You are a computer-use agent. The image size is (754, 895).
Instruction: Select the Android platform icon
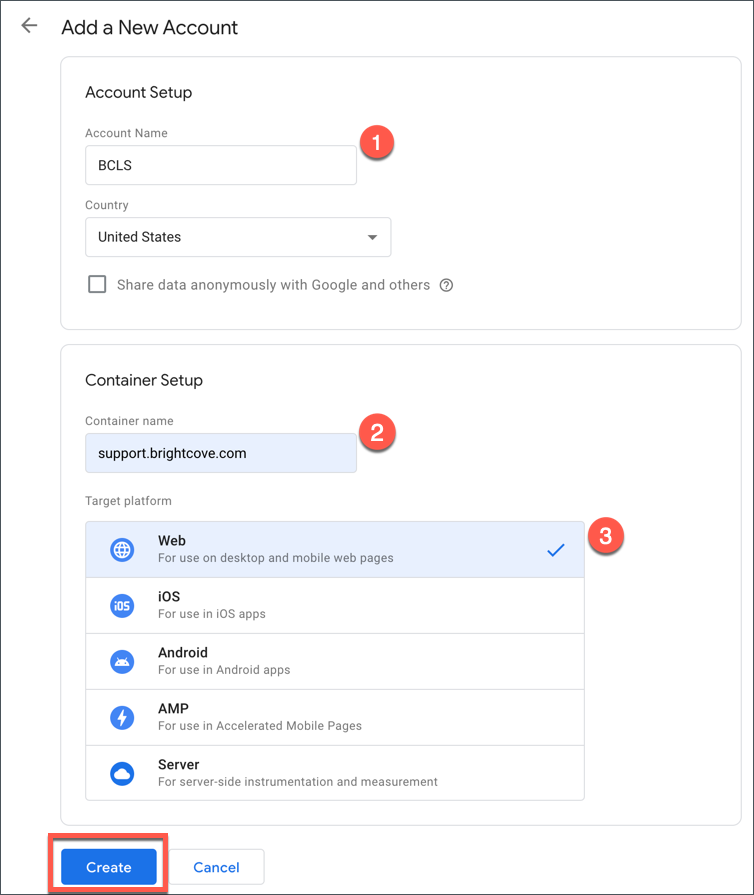tap(121, 661)
